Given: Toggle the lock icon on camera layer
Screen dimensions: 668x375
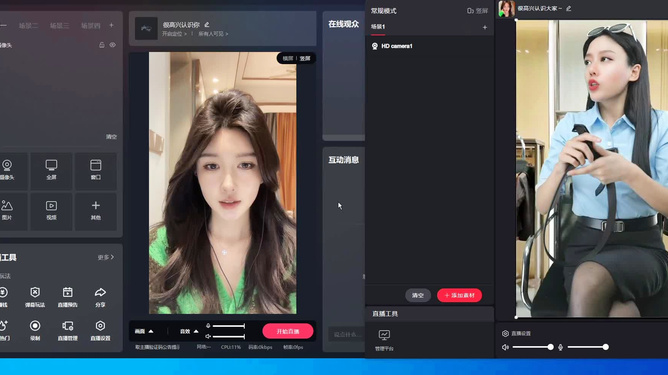Looking at the screenshot, I should 102,45.
